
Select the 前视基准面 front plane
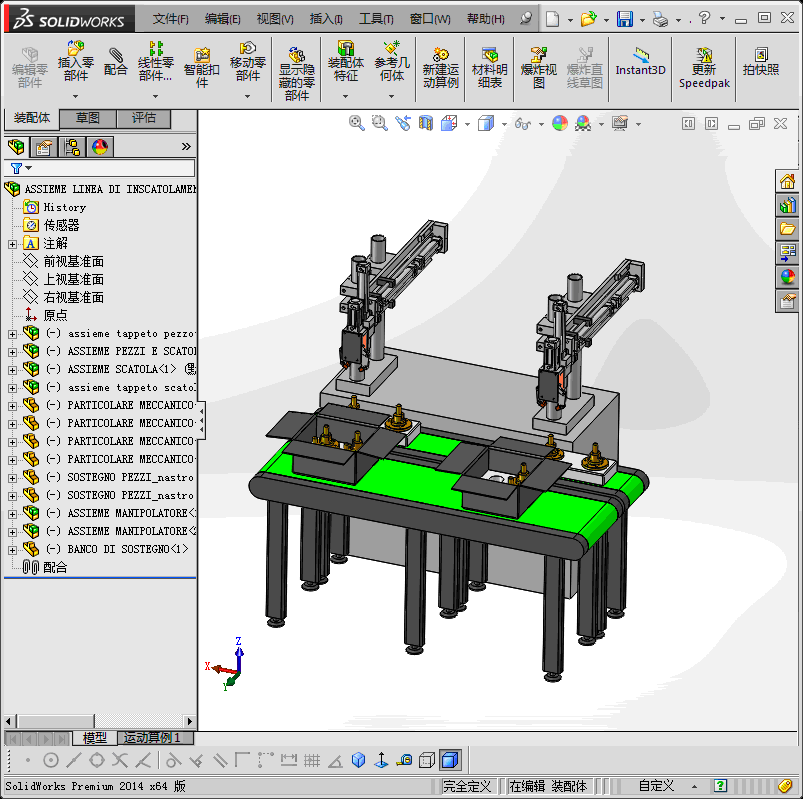point(73,261)
